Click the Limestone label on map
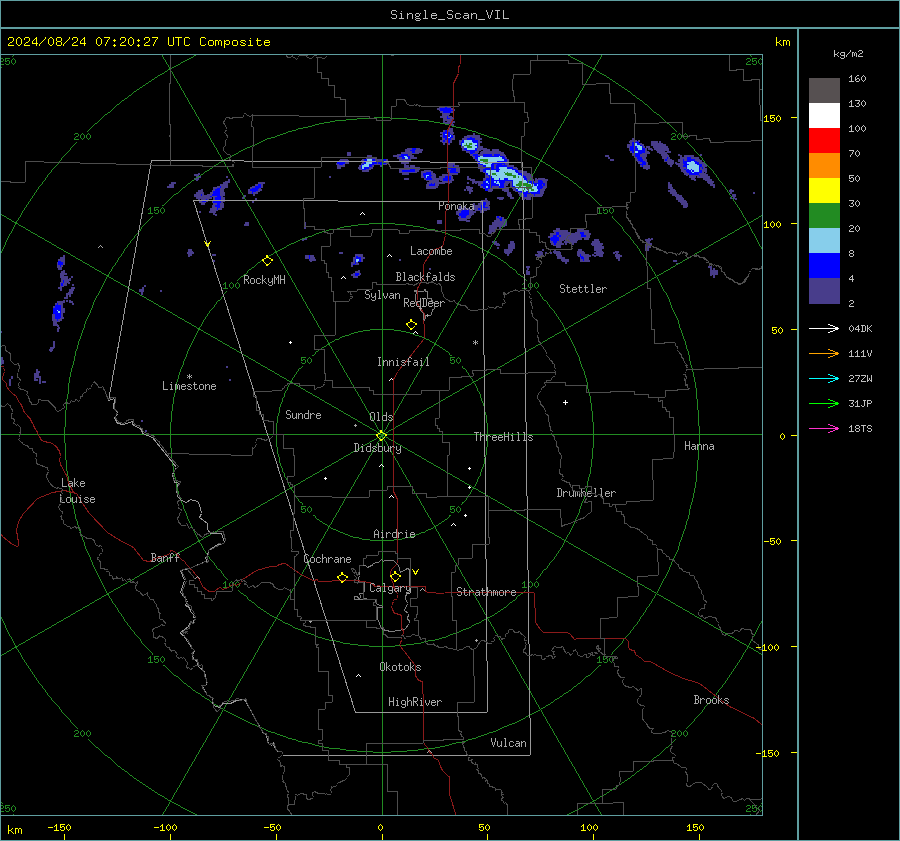The height and width of the screenshot is (841, 900). 189,386
